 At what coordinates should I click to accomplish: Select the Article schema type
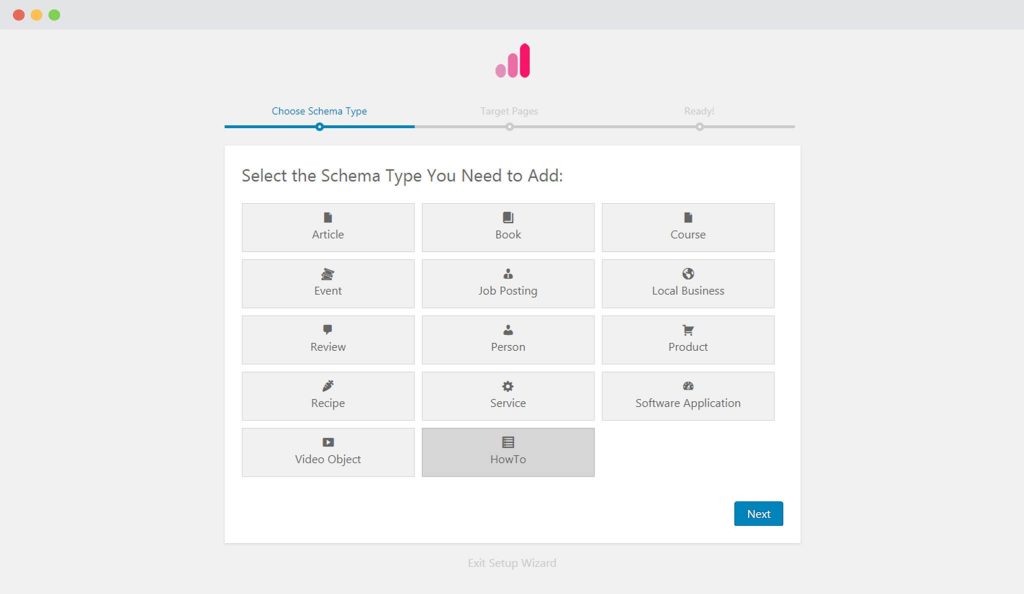tap(328, 227)
